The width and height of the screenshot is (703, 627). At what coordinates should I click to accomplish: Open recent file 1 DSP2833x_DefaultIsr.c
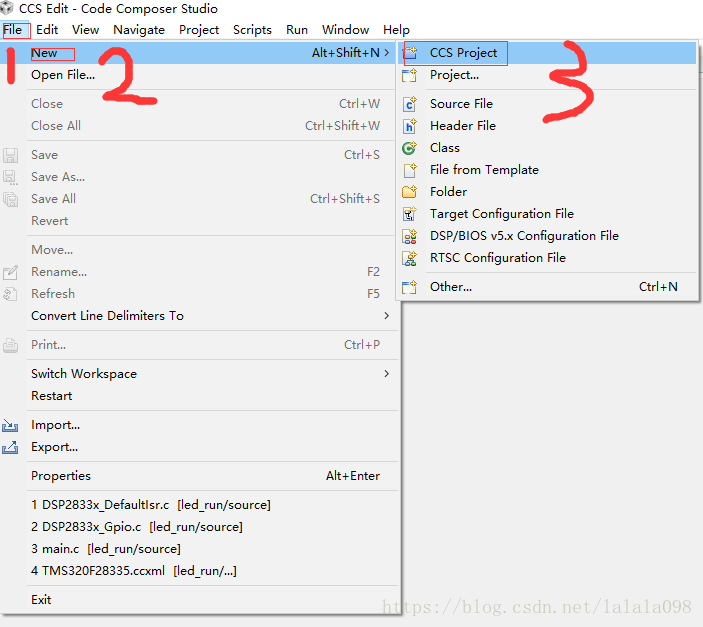[x=197, y=505]
